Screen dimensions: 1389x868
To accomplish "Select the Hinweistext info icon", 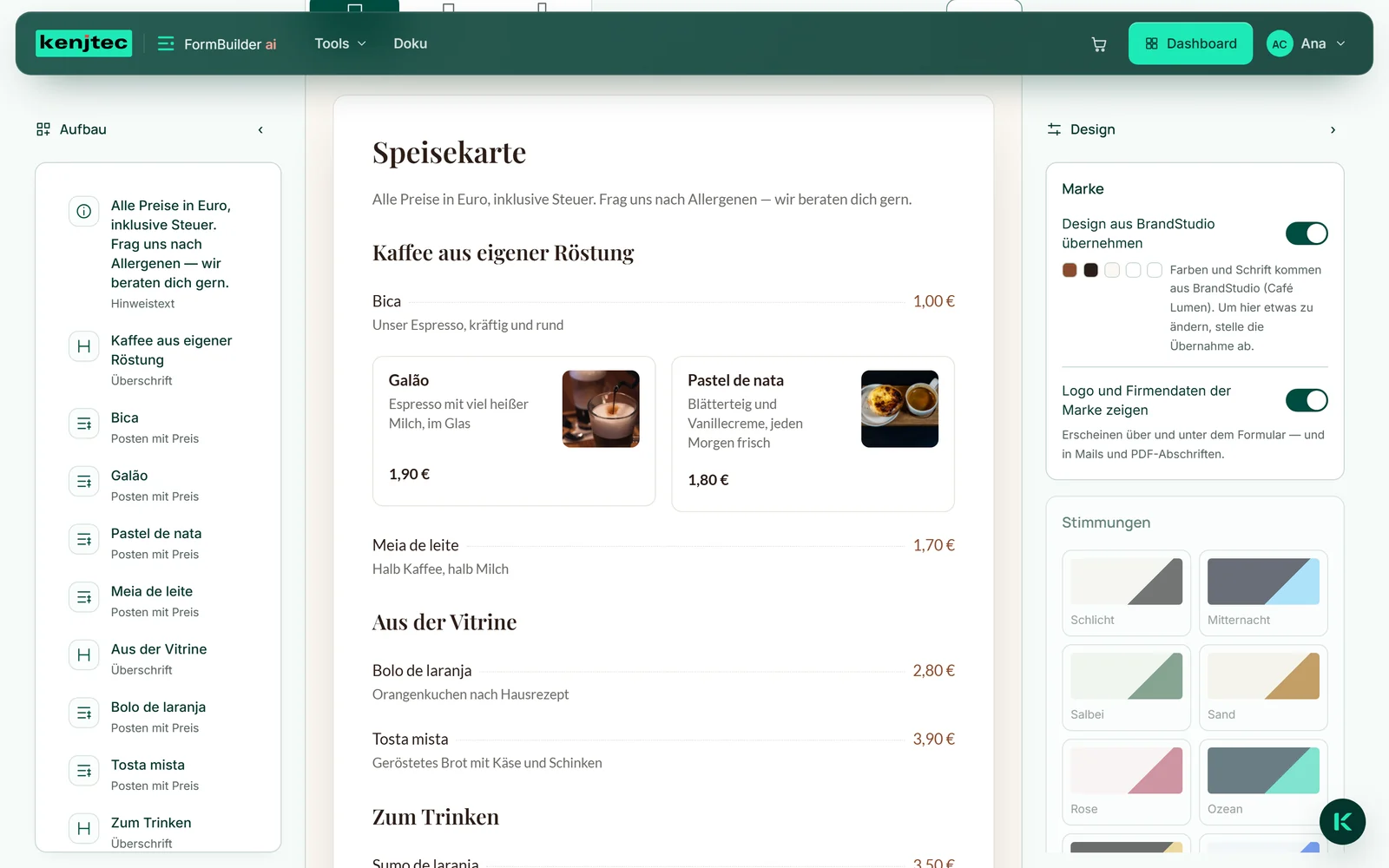I will [84, 211].
